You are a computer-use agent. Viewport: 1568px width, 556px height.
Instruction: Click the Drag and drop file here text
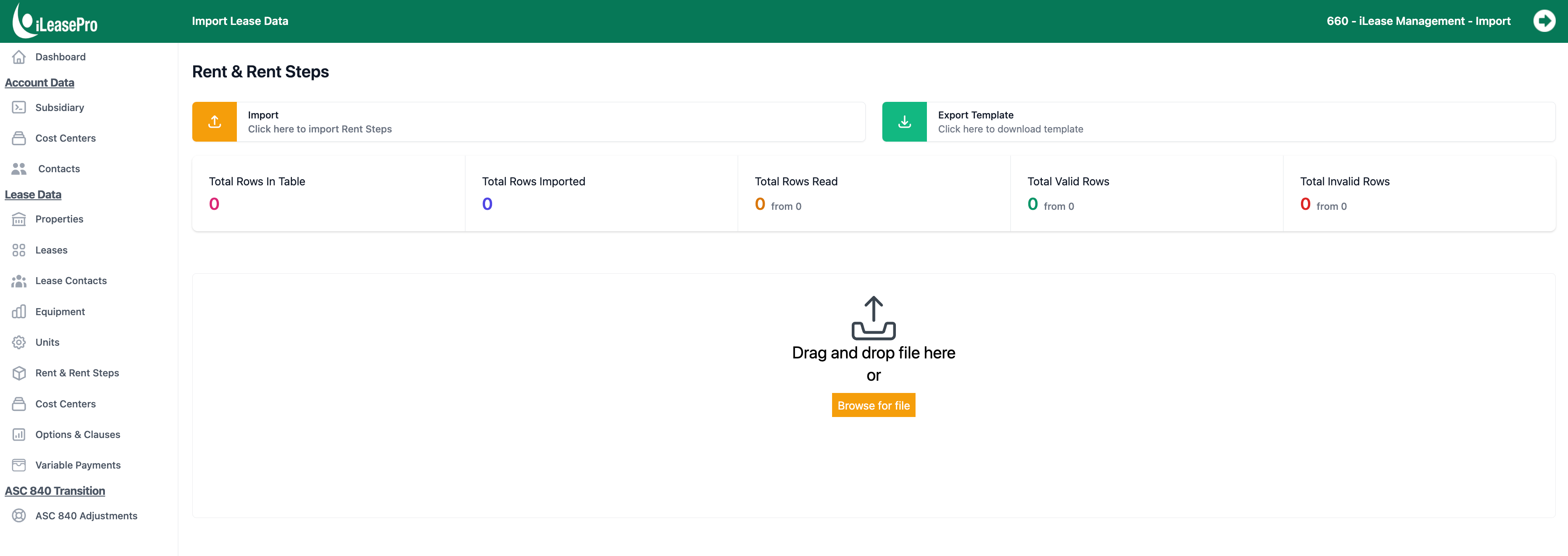tap(874, 353)
